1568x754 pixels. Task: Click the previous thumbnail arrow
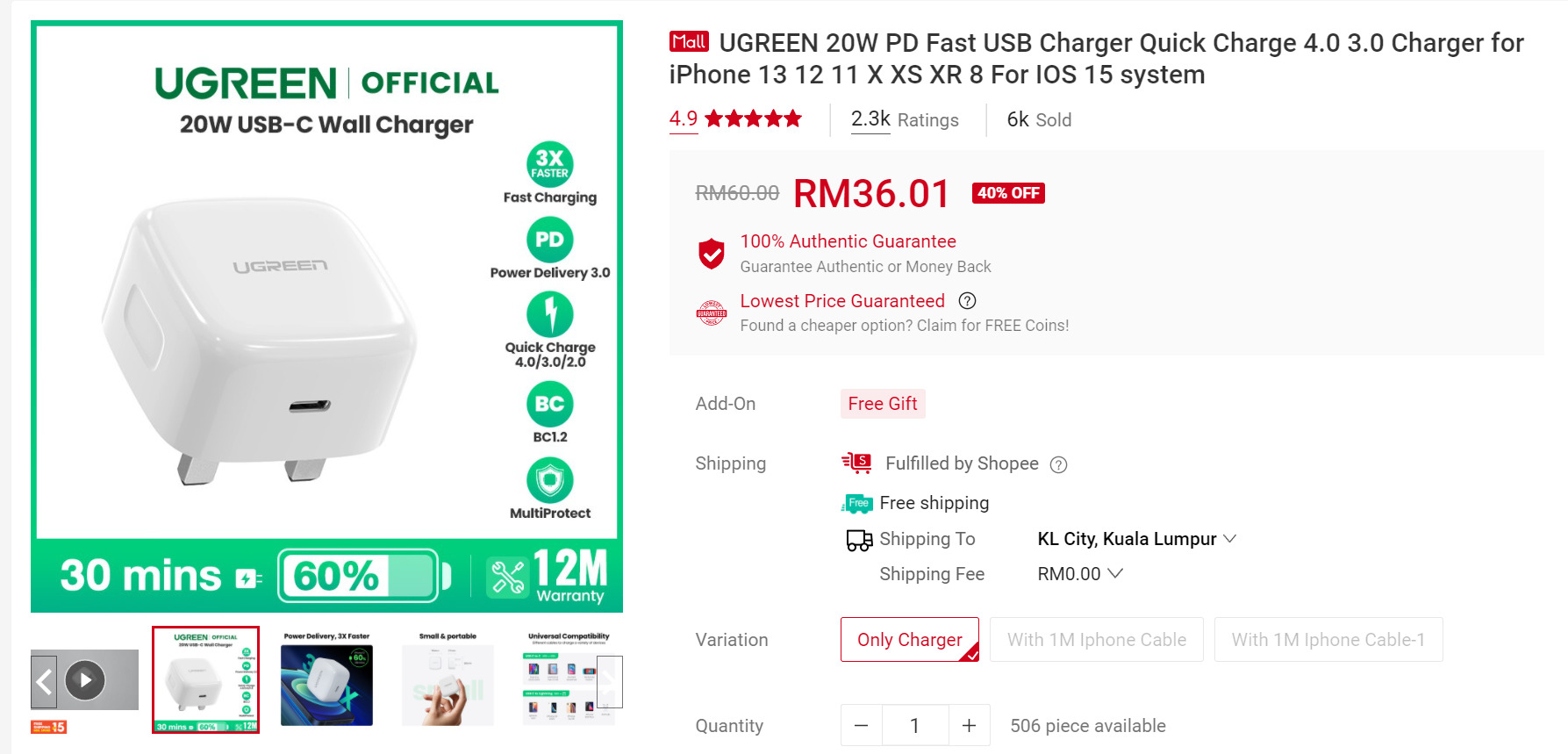[44, 681]
